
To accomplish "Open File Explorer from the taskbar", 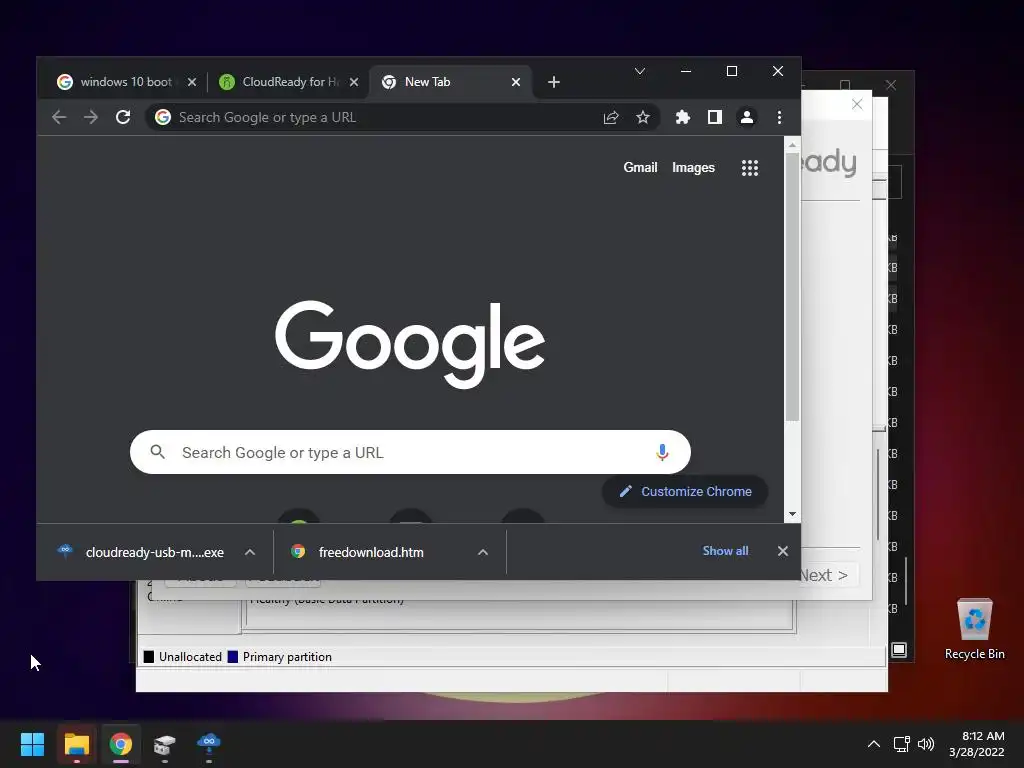I will click(76, 744).
